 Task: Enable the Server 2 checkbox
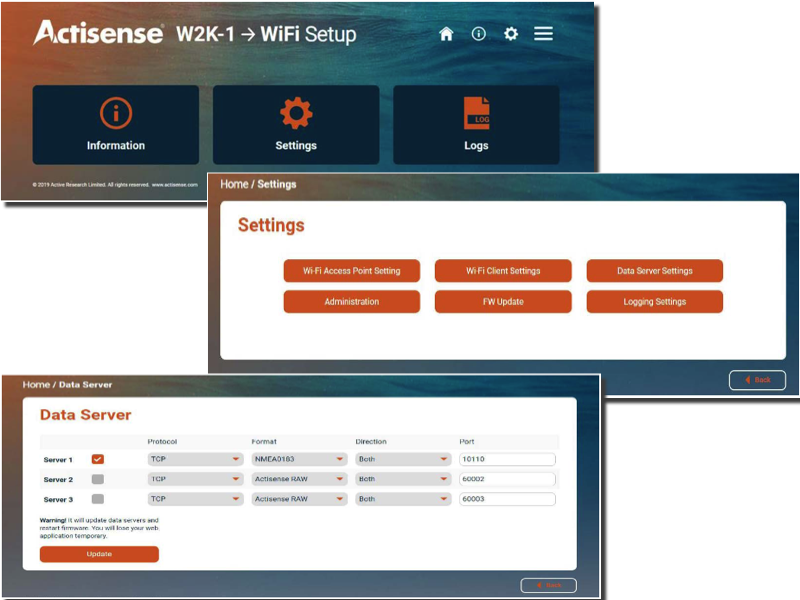click(97, 479)
